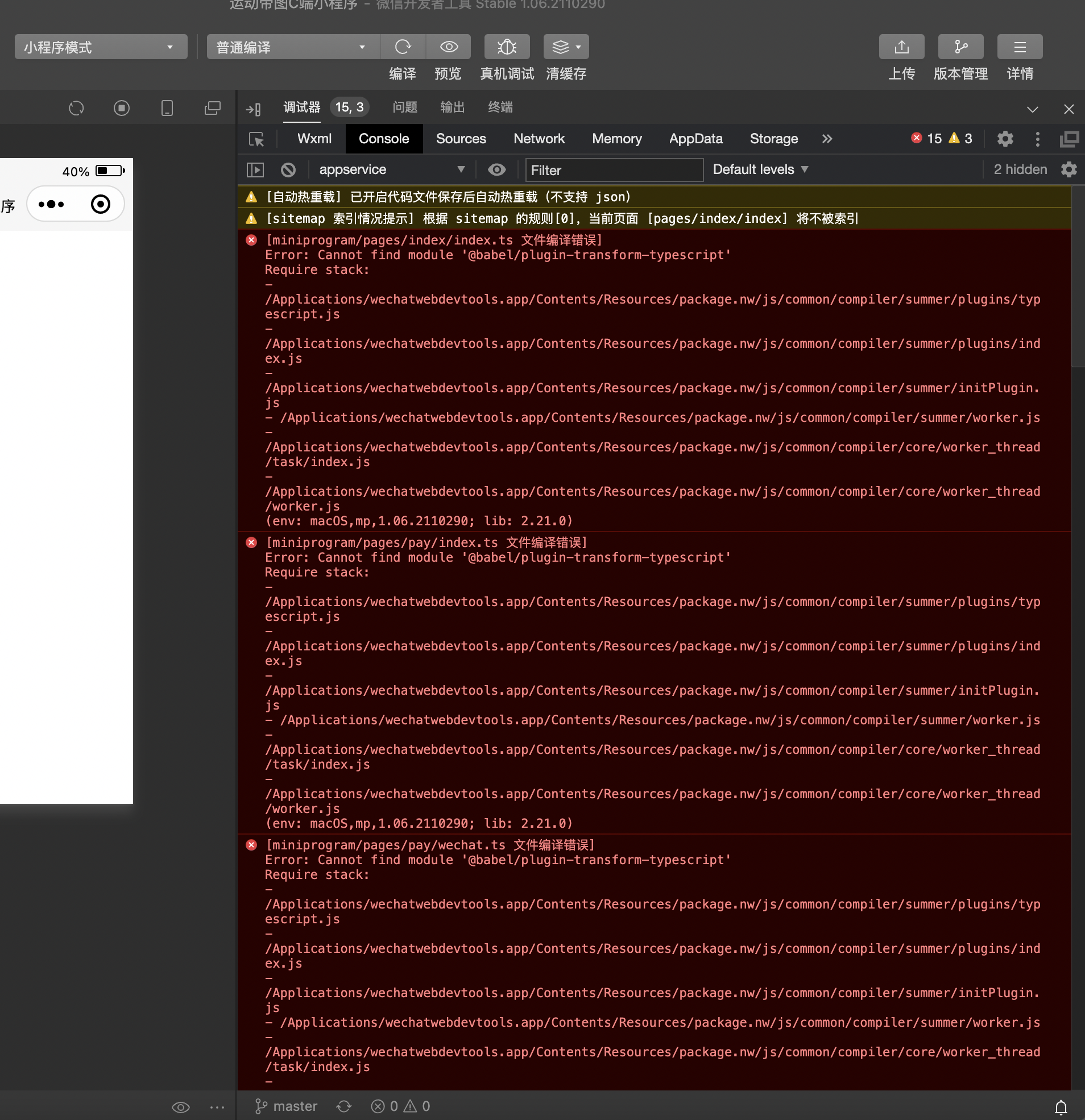Click the status bar errors and warnings count
This screenshot has height=1120, width=1085.
coord(400,1106)
